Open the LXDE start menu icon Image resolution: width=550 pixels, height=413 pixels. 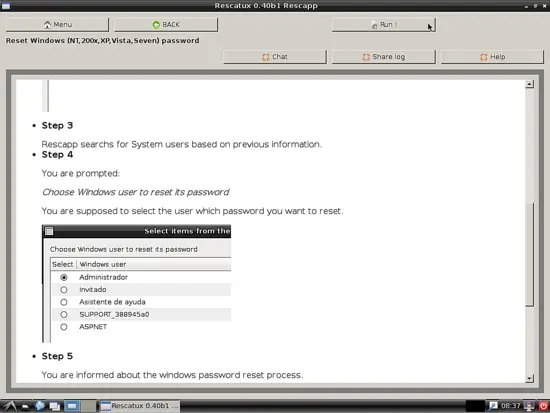point(9,406)
